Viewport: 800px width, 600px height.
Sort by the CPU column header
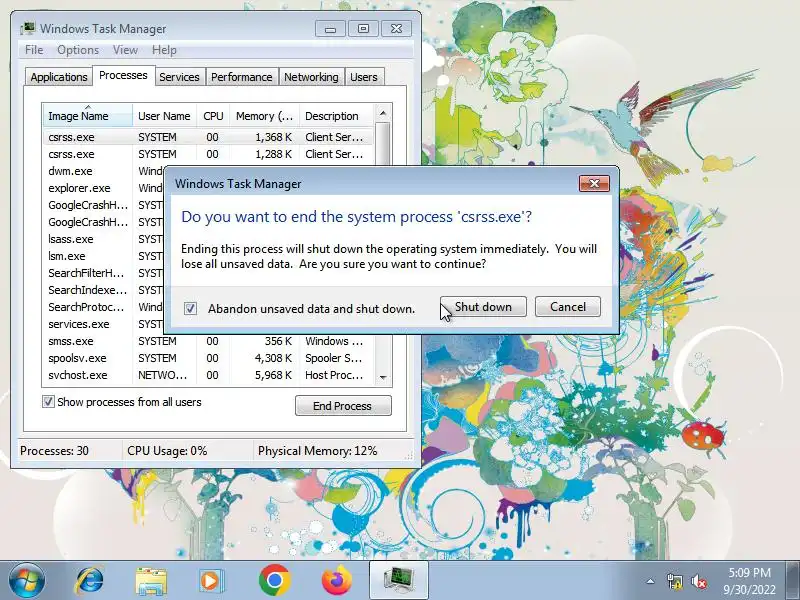213,116
